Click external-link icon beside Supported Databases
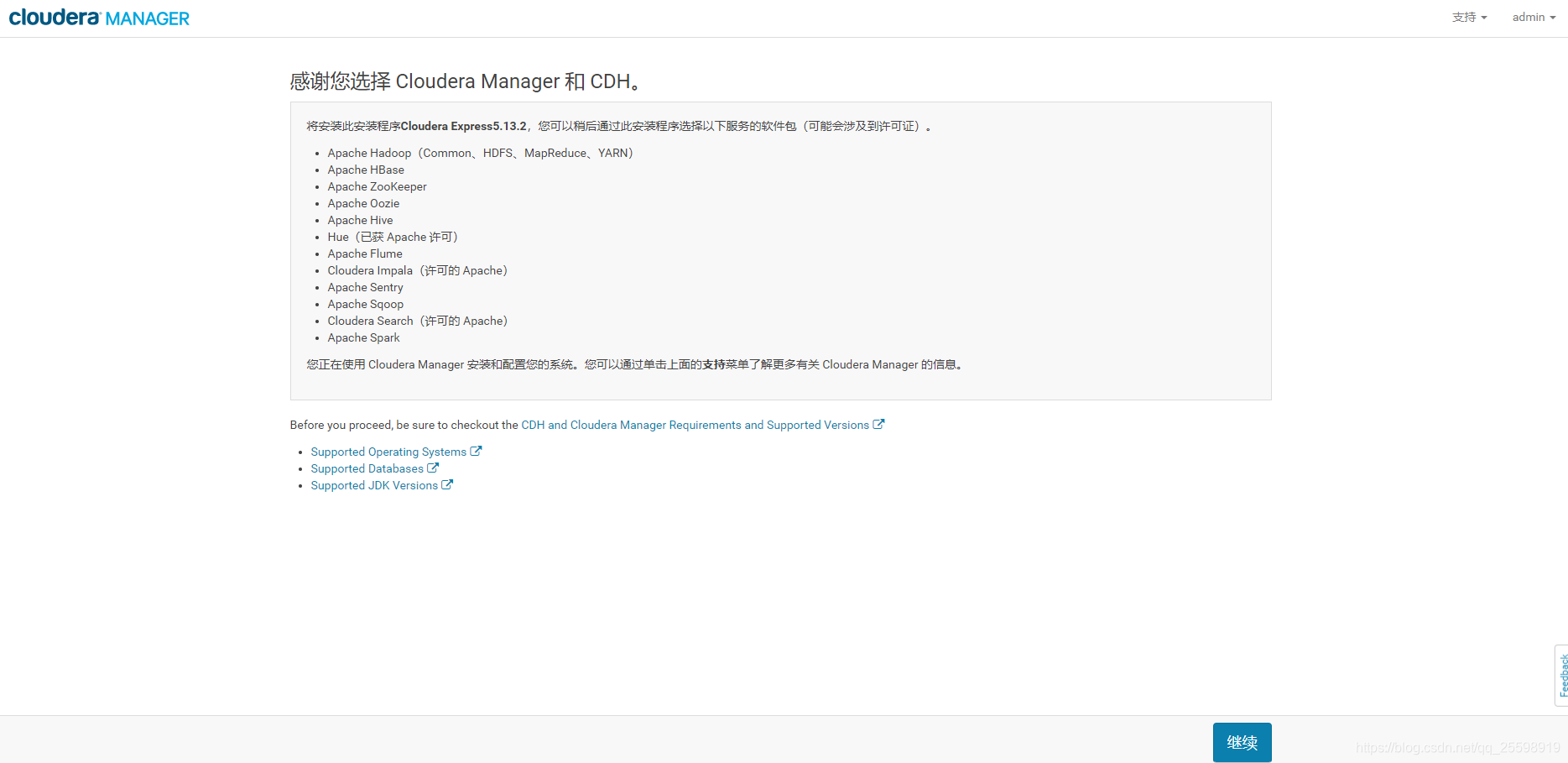The width and height of the screenshot is (1568, 763). (433, 468)
